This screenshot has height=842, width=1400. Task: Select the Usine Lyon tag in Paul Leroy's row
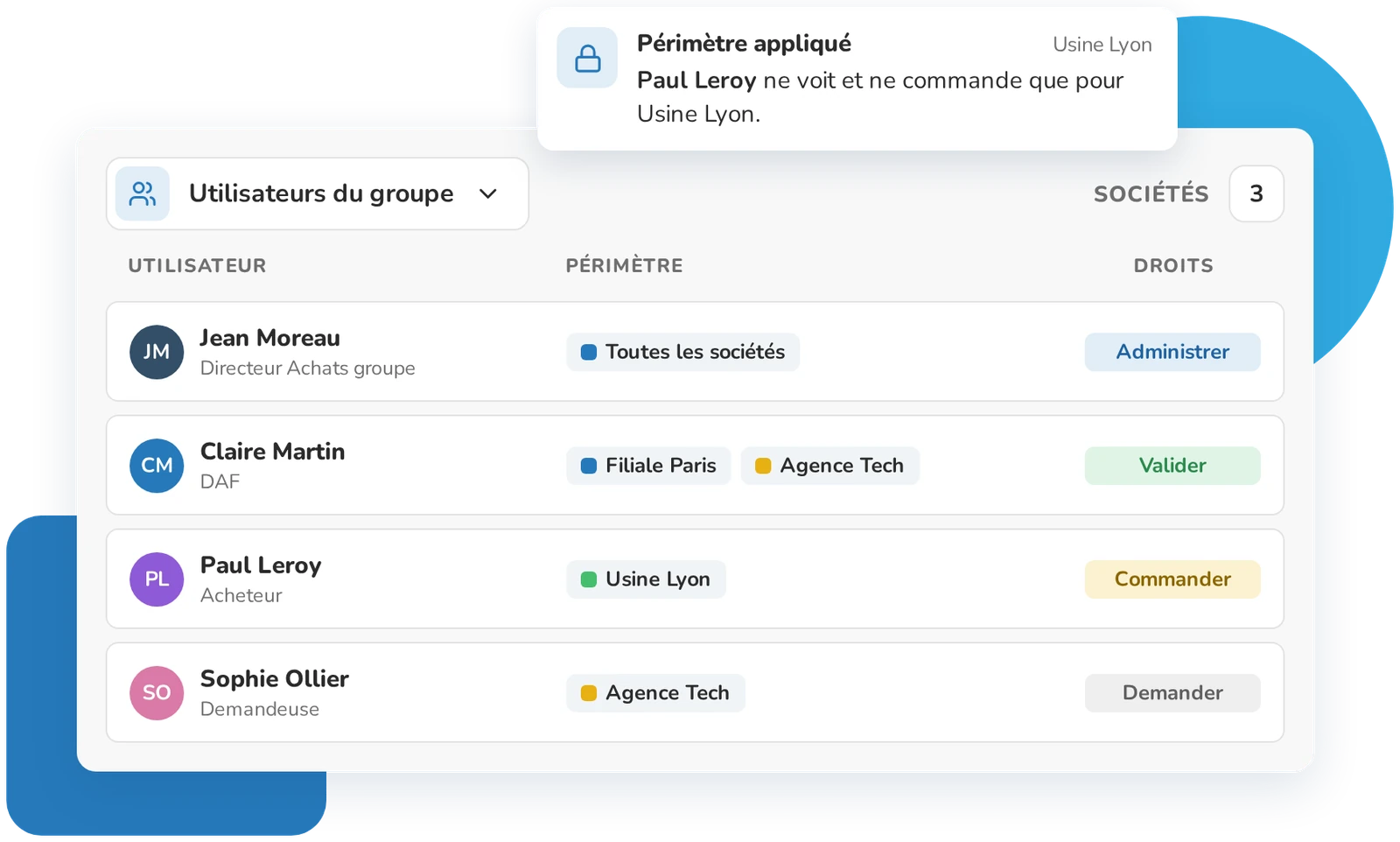646,579
